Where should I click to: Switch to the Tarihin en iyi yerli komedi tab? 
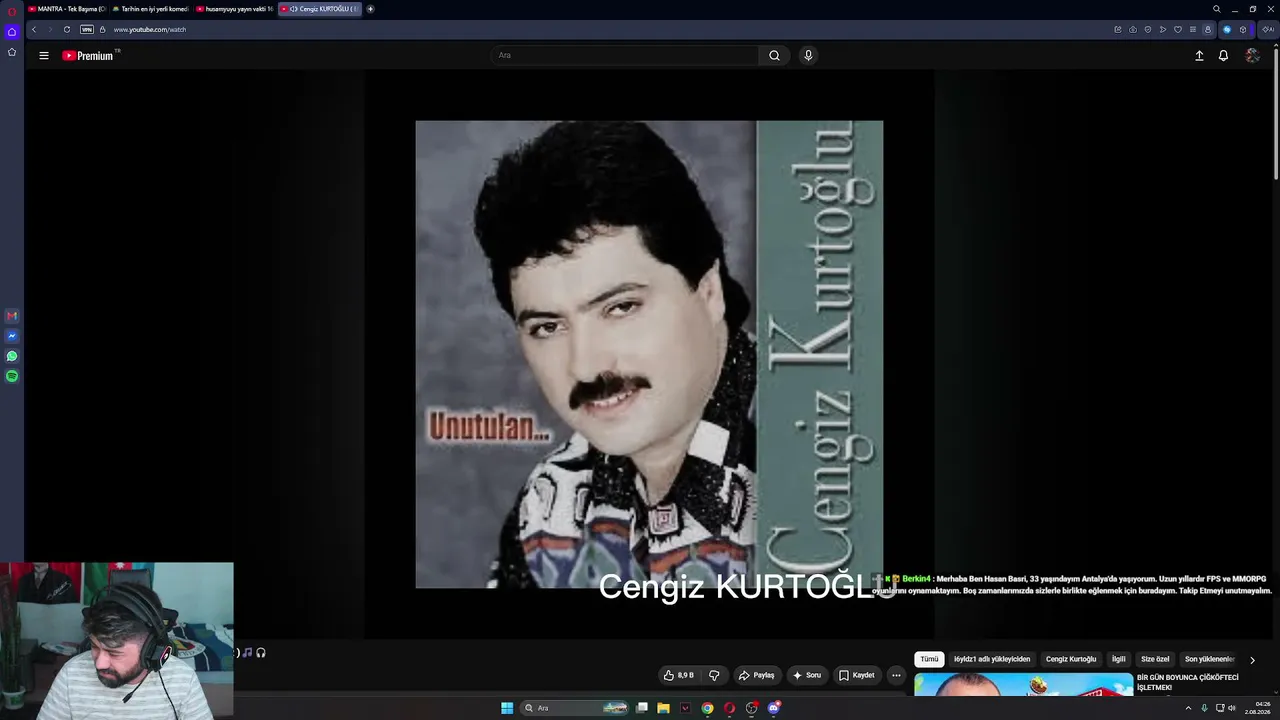[151, 9]
